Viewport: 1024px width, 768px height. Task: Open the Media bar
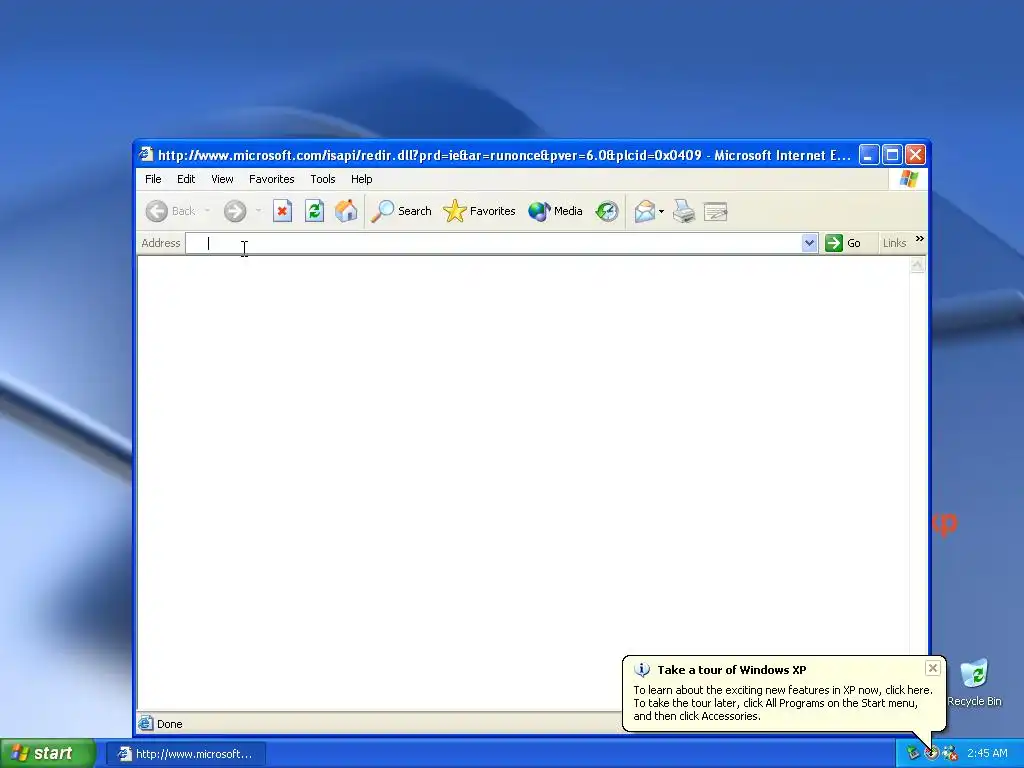[x=555, y=211]
